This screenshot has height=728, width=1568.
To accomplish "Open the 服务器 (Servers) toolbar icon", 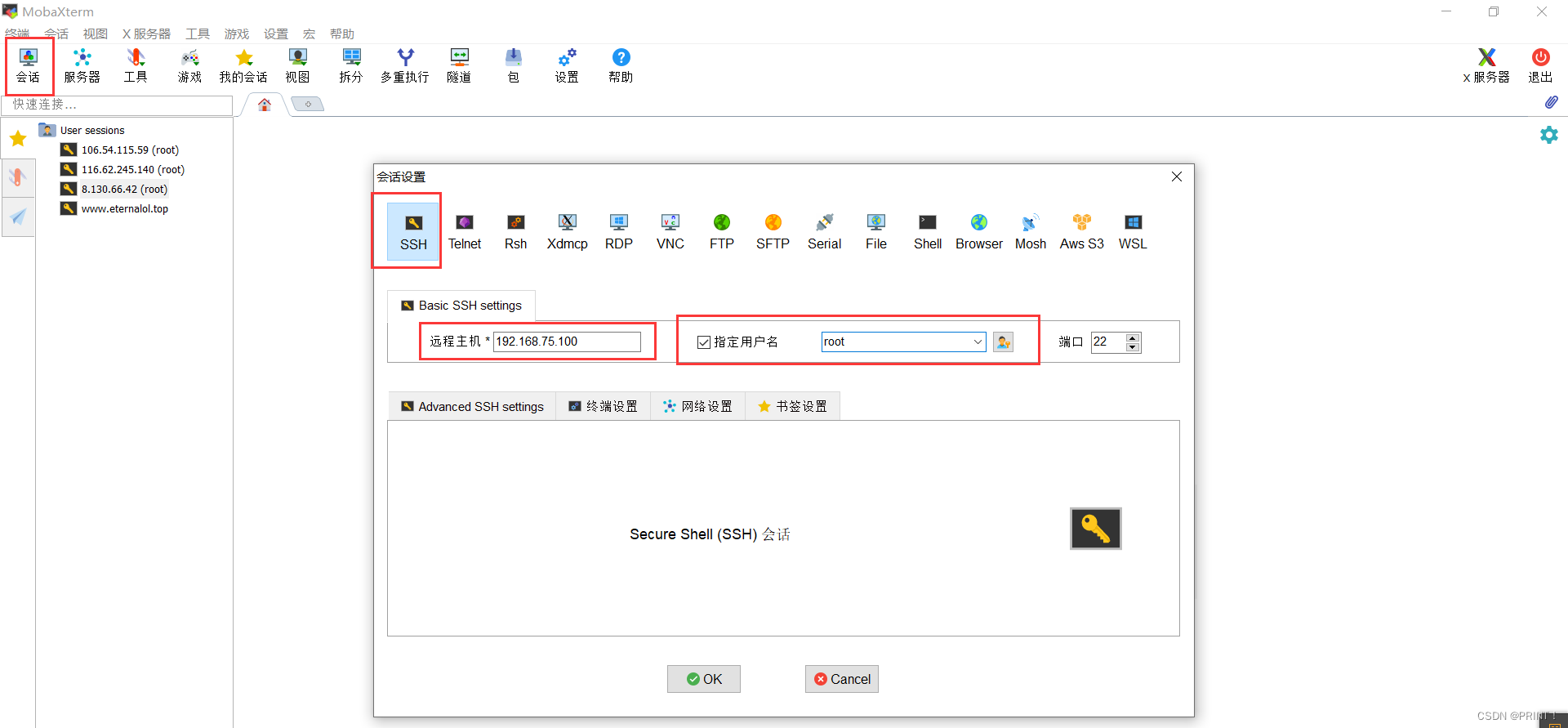I will tap(82, 65).
